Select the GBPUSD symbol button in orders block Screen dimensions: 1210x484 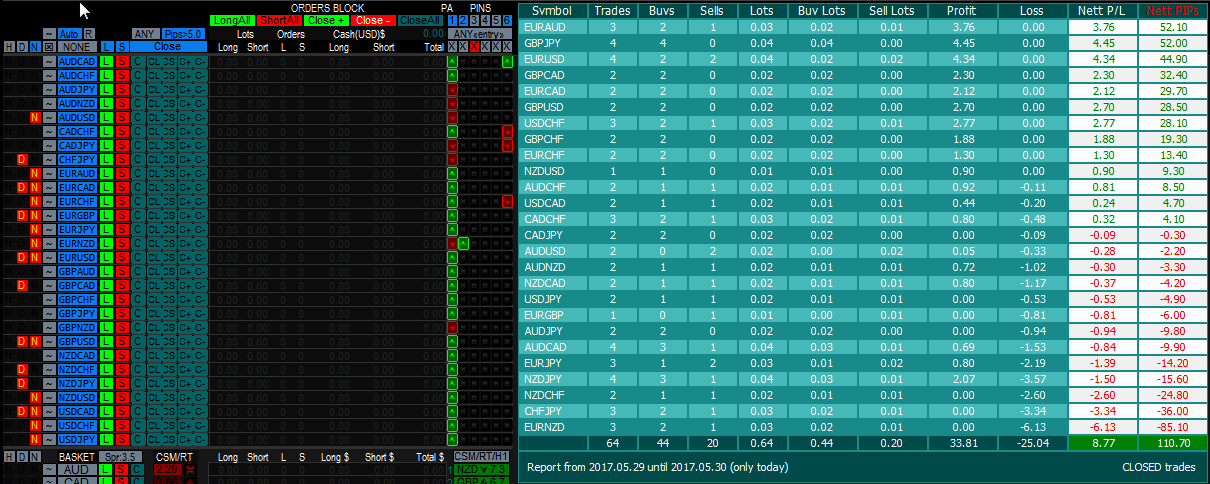[x=77, y=341]
